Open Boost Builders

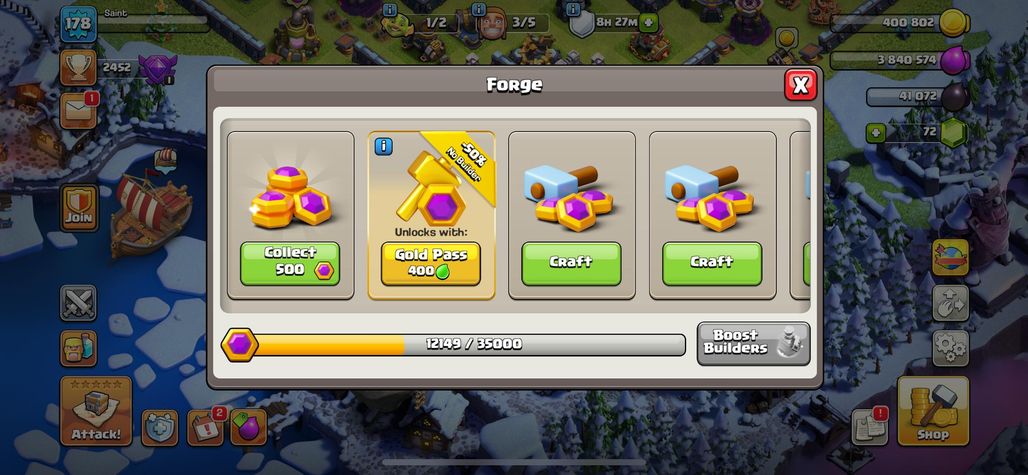753,343
